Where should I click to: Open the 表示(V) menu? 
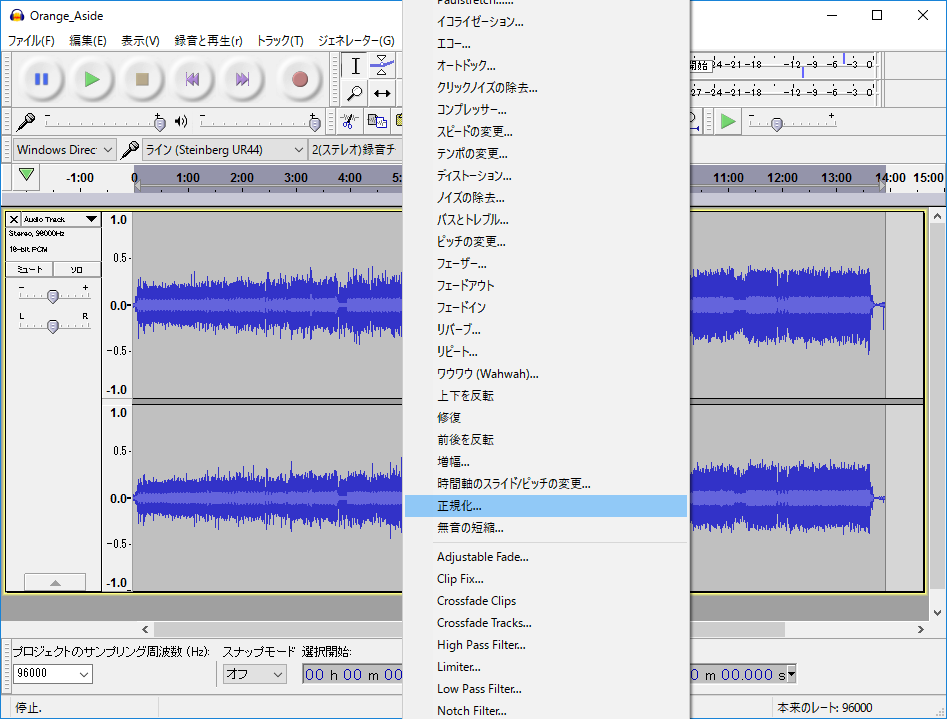point(140,40)
